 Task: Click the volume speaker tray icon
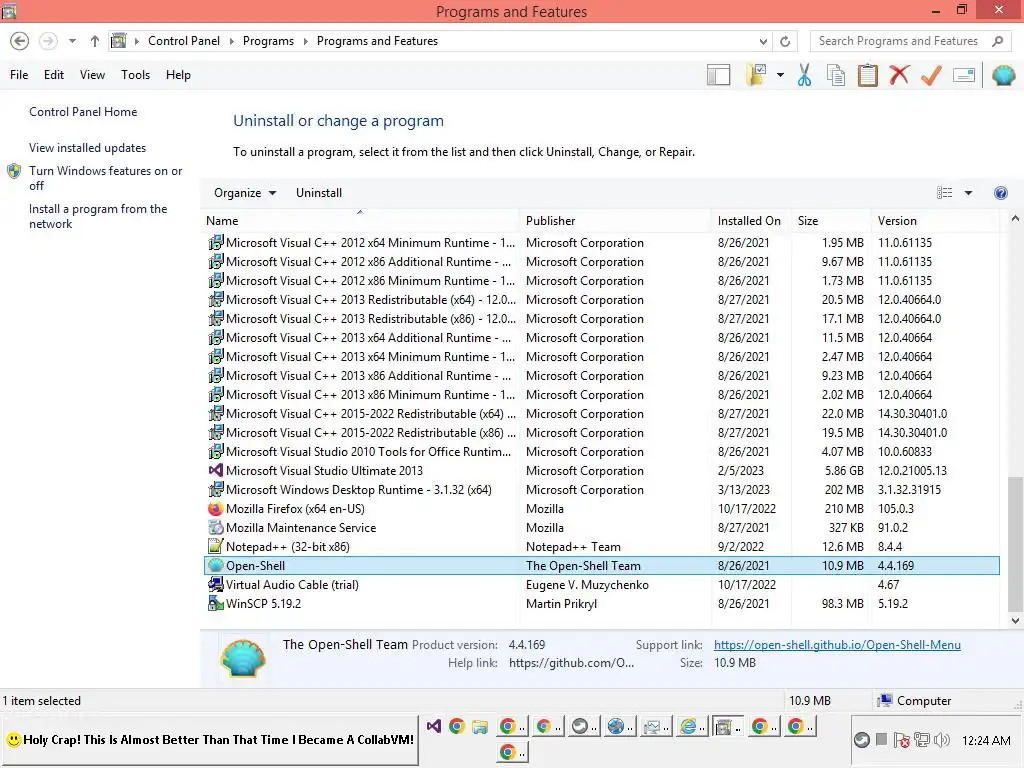coord(942,740)
